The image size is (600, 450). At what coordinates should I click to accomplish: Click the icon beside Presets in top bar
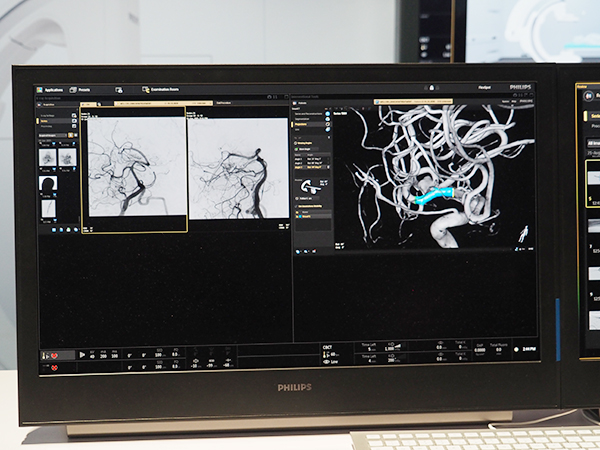119,90
